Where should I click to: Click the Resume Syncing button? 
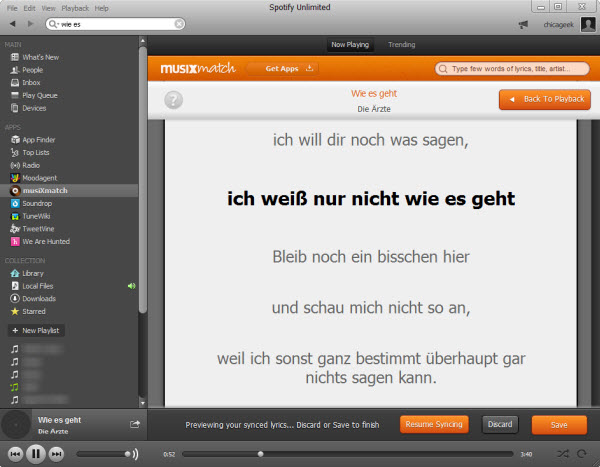434,425
